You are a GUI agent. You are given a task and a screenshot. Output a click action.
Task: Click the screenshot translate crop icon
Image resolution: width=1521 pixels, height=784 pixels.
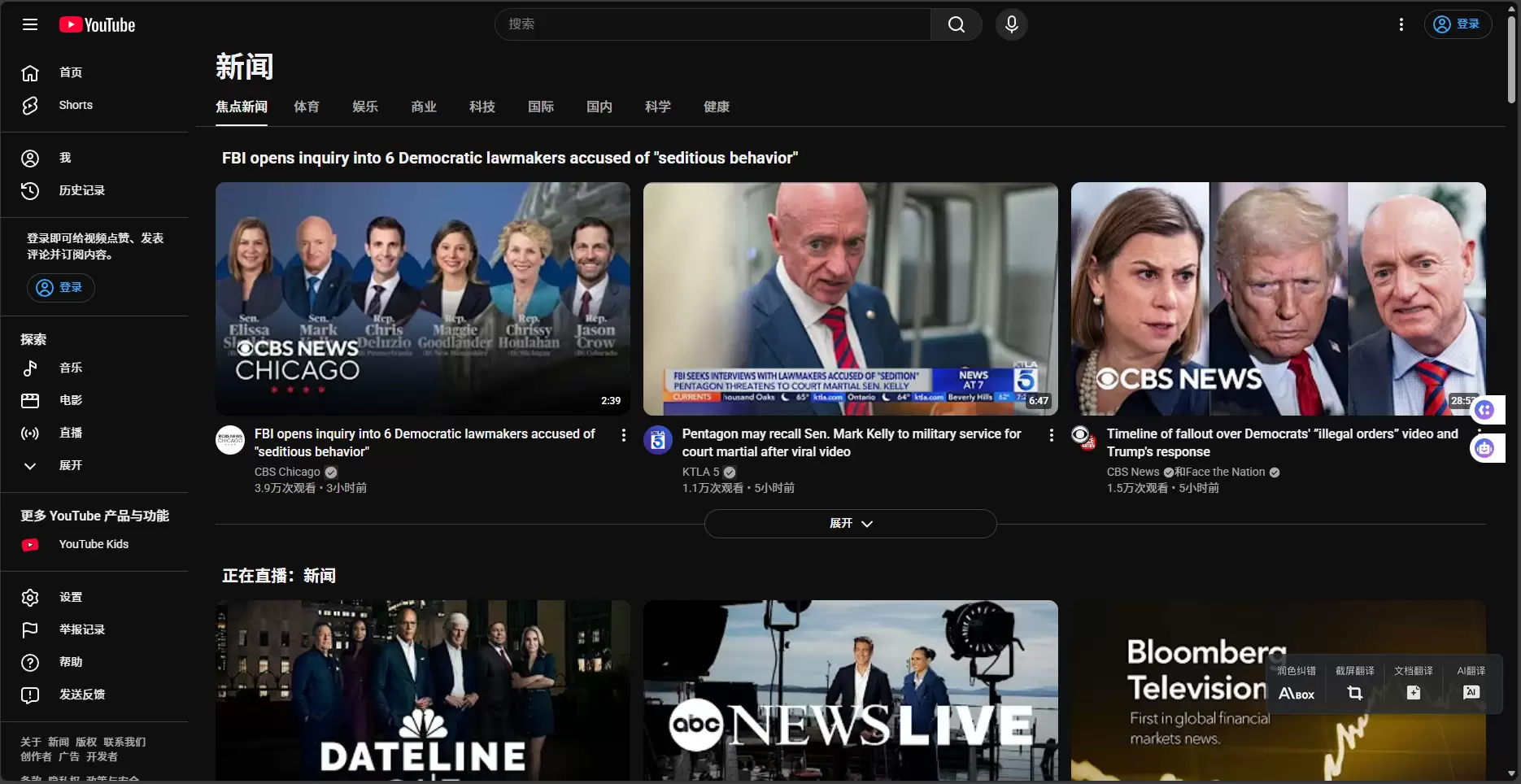coord(1354,693)
